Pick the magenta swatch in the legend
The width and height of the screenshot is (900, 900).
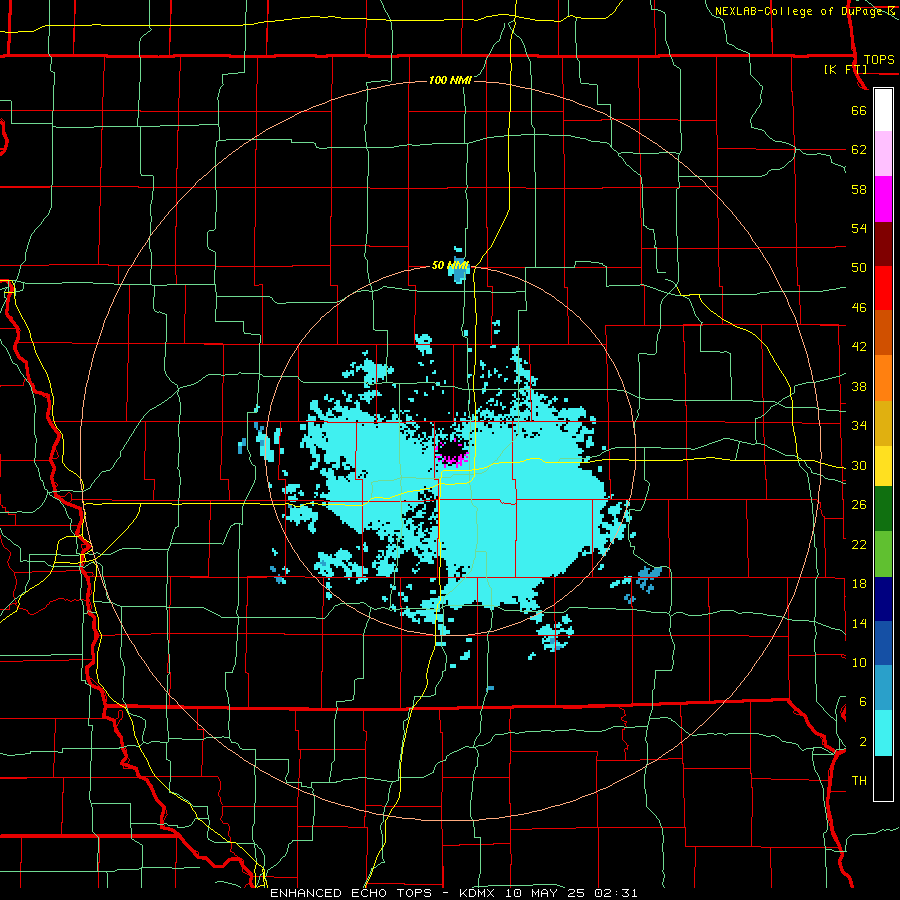883,199
